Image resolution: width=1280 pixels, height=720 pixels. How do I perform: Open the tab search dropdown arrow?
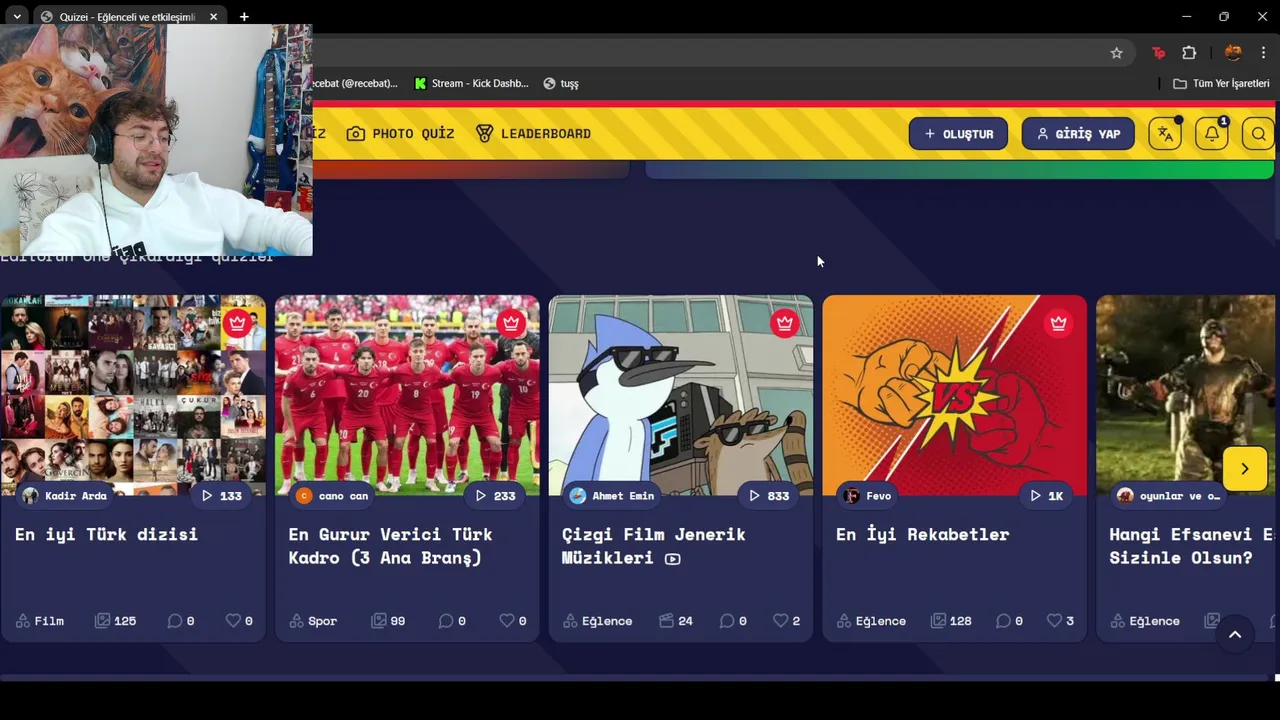click(17, 17)
